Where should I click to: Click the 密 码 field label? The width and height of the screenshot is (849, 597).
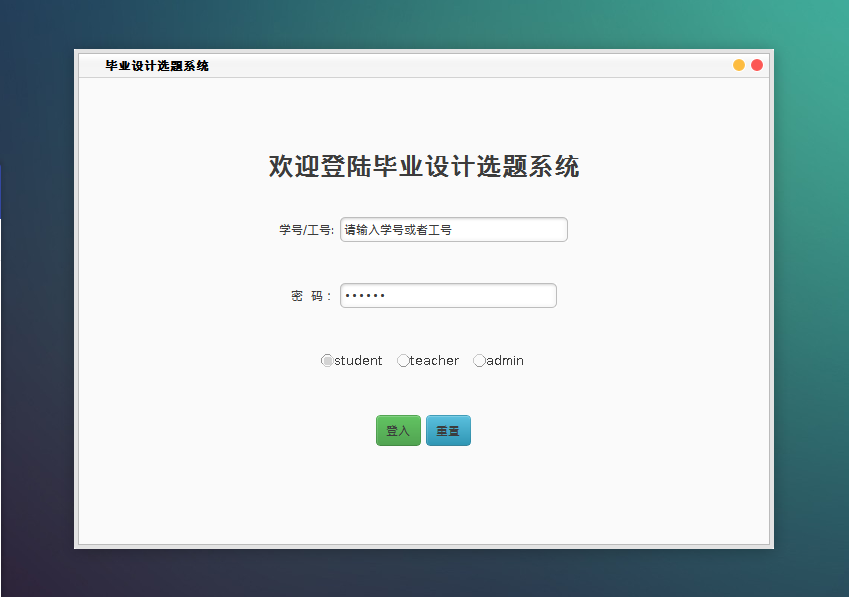tap(308, 295)
